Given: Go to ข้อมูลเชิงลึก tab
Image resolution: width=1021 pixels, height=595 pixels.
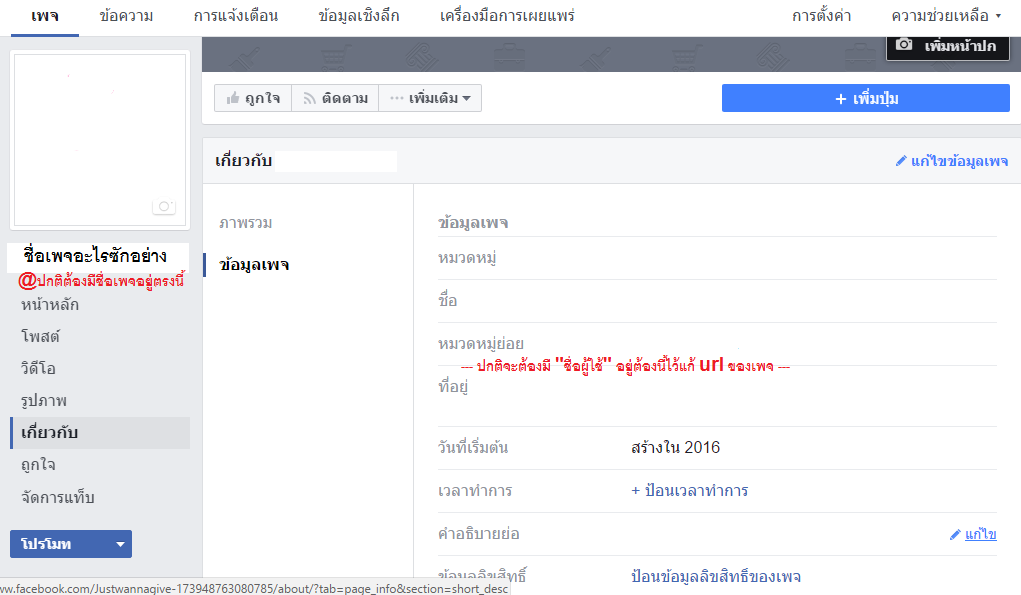Looking at the screenshot, I should click(359, 16).
